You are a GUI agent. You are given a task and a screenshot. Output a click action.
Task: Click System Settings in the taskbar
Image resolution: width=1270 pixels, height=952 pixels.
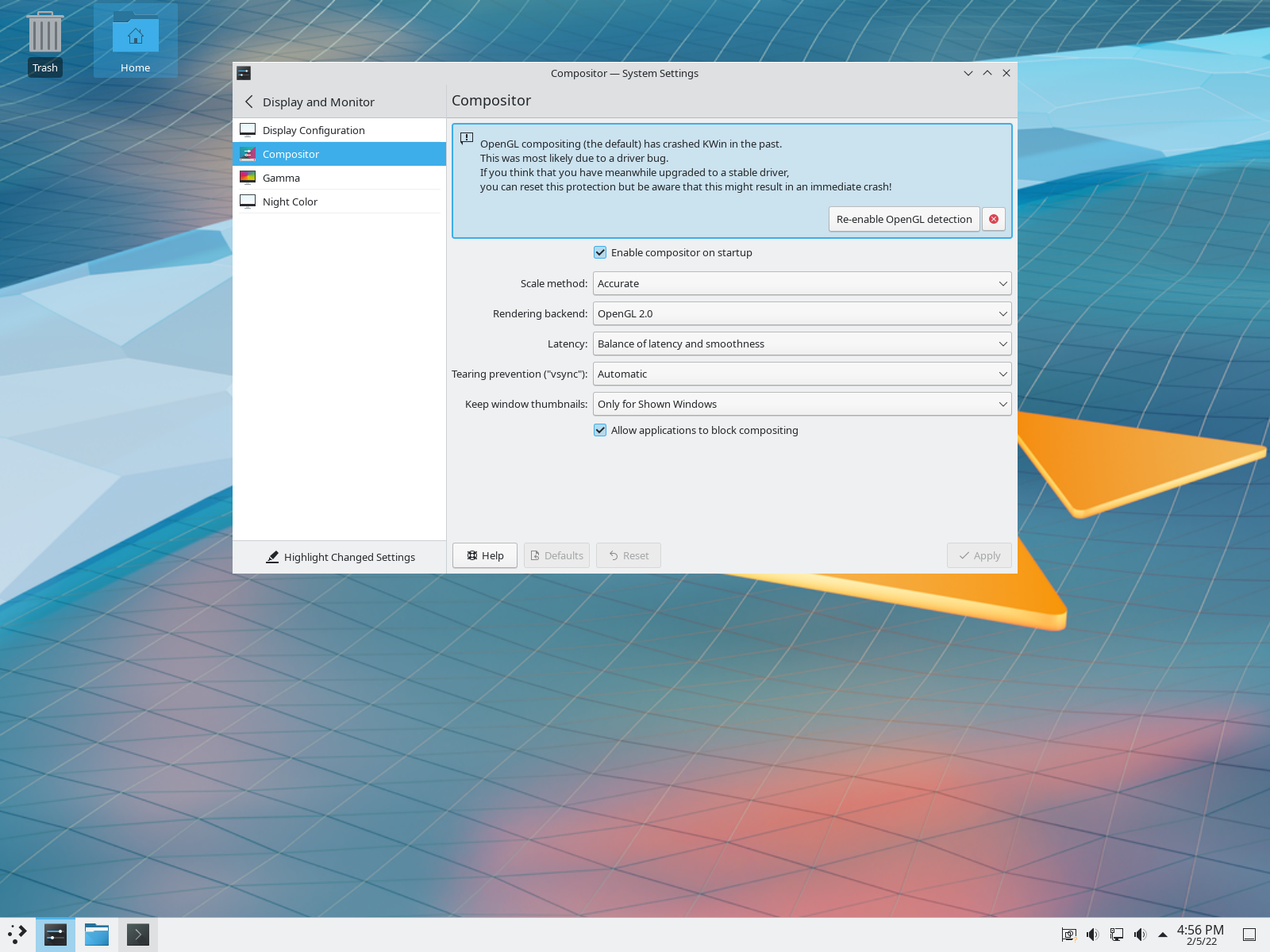click(x=56, y=935)
